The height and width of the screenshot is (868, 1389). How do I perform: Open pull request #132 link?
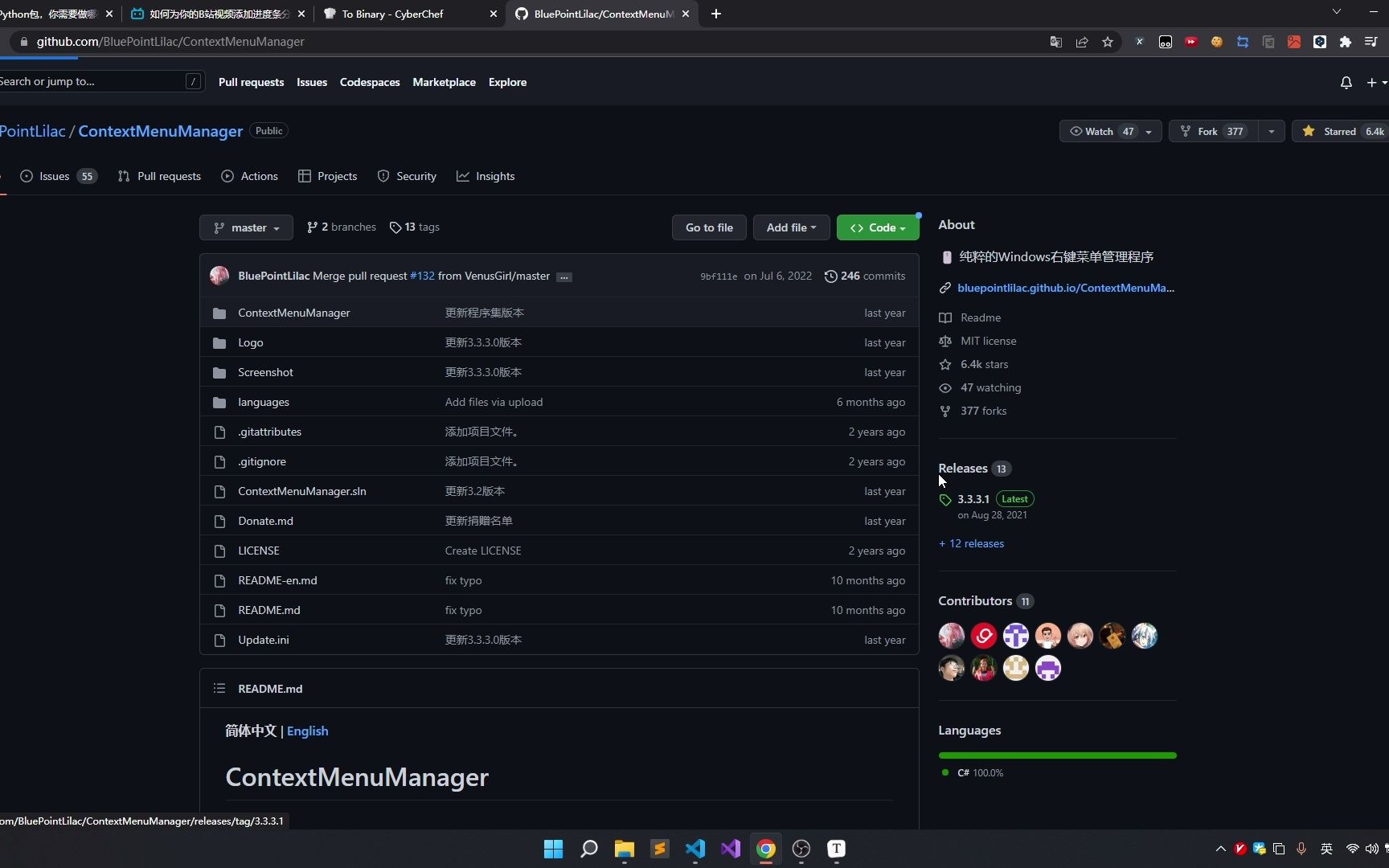tap(422, 276)
